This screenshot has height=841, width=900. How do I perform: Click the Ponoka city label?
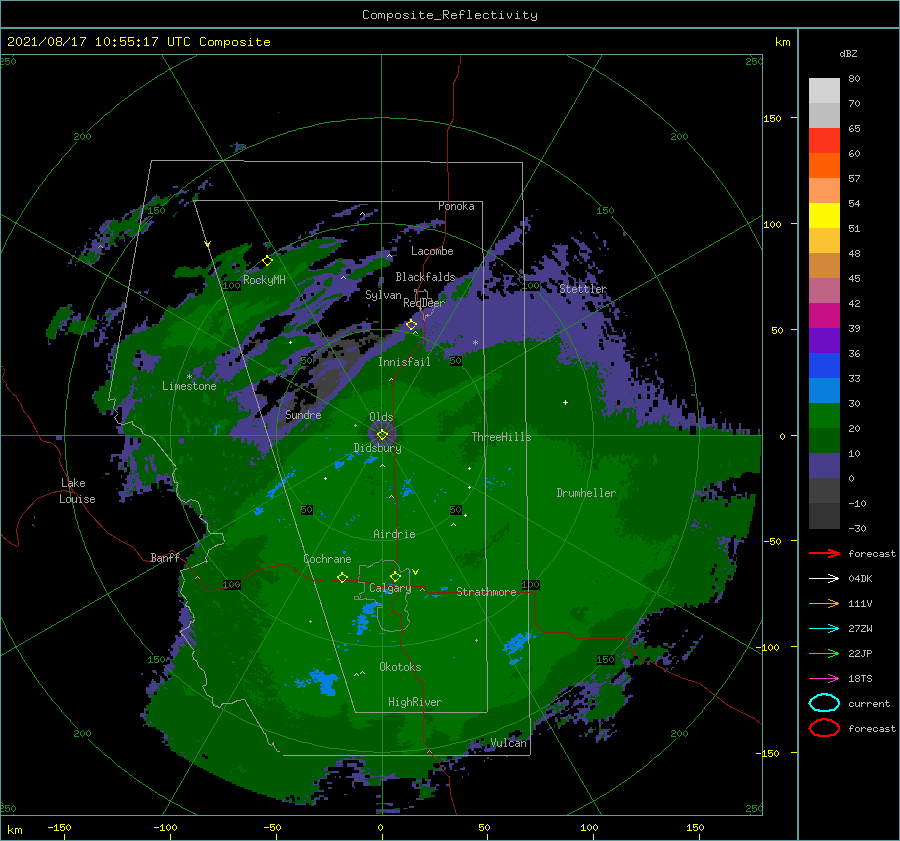point(456,207)
